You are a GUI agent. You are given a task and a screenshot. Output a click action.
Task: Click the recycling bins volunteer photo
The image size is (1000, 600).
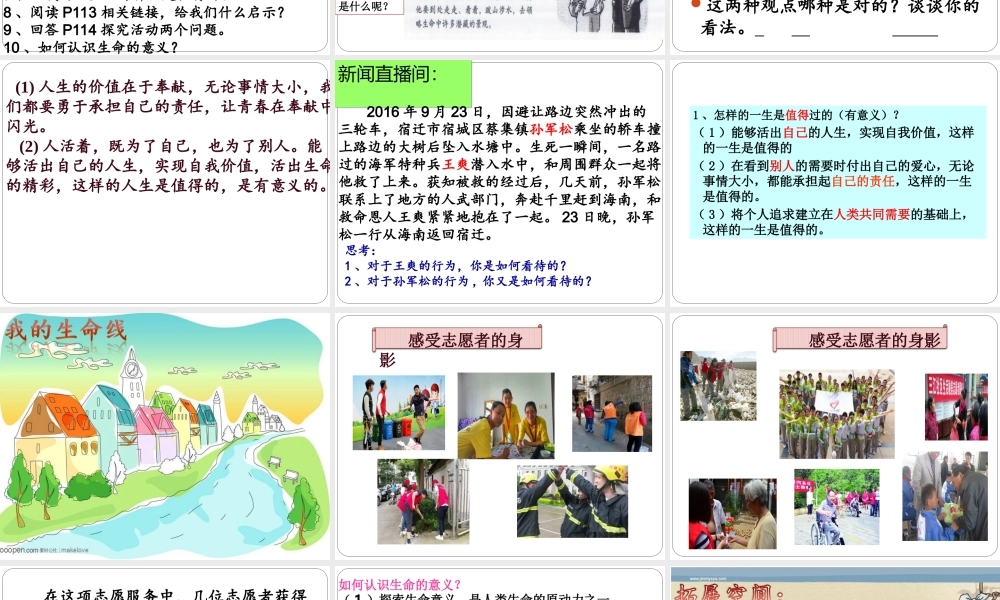[x=398, y=413]
